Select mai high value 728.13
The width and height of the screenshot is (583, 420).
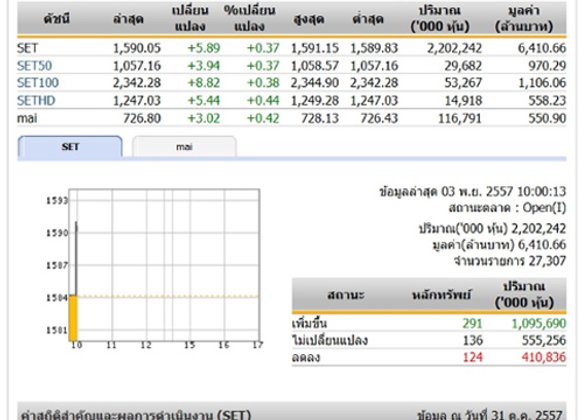pyautogui.click(x=320, y=118)
